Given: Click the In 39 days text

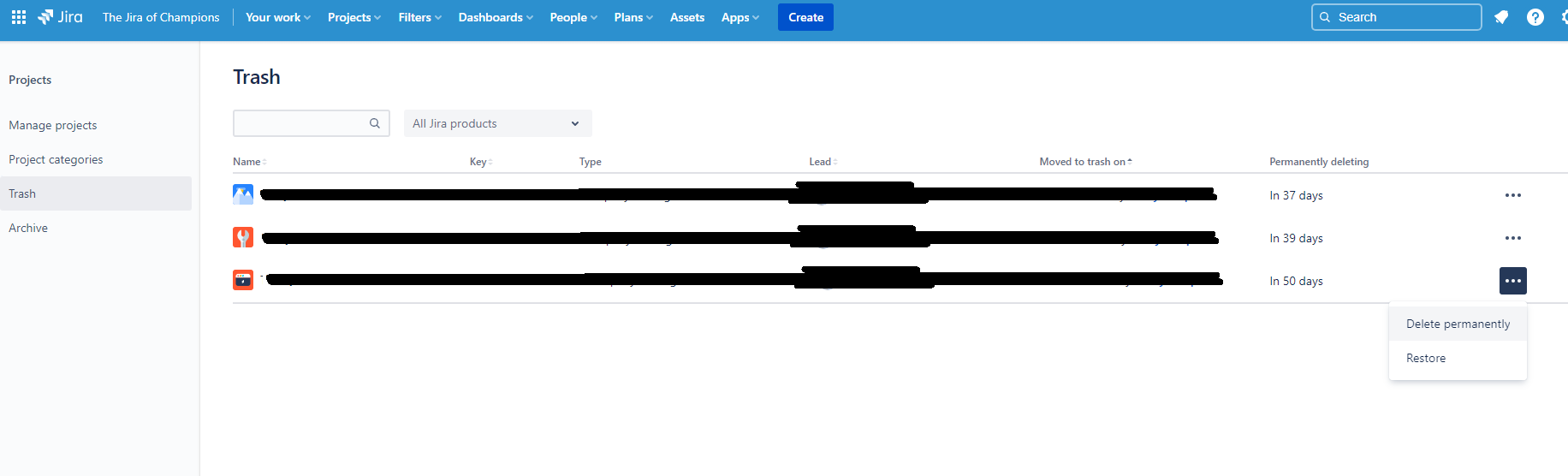Looking at the screenshot, I should point(1296,238).
